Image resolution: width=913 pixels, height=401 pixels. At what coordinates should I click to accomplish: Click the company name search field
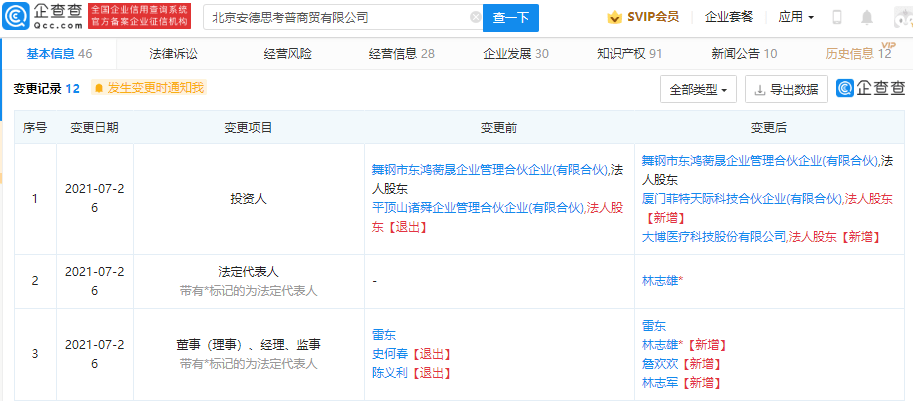pos(341,17)
